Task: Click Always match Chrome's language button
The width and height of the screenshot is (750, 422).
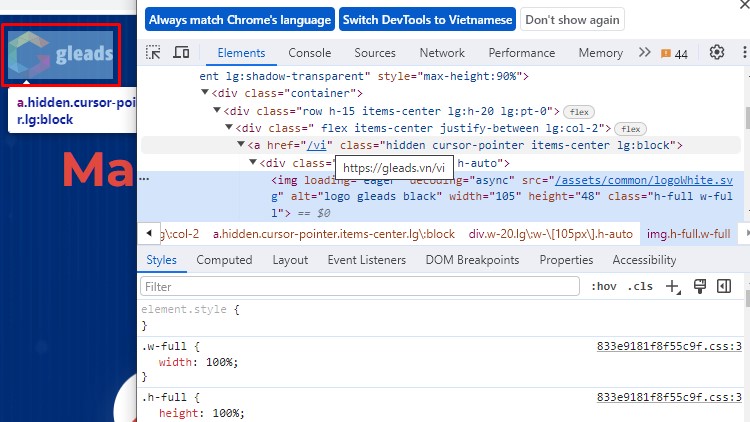Action: click(x=240, y=20)
